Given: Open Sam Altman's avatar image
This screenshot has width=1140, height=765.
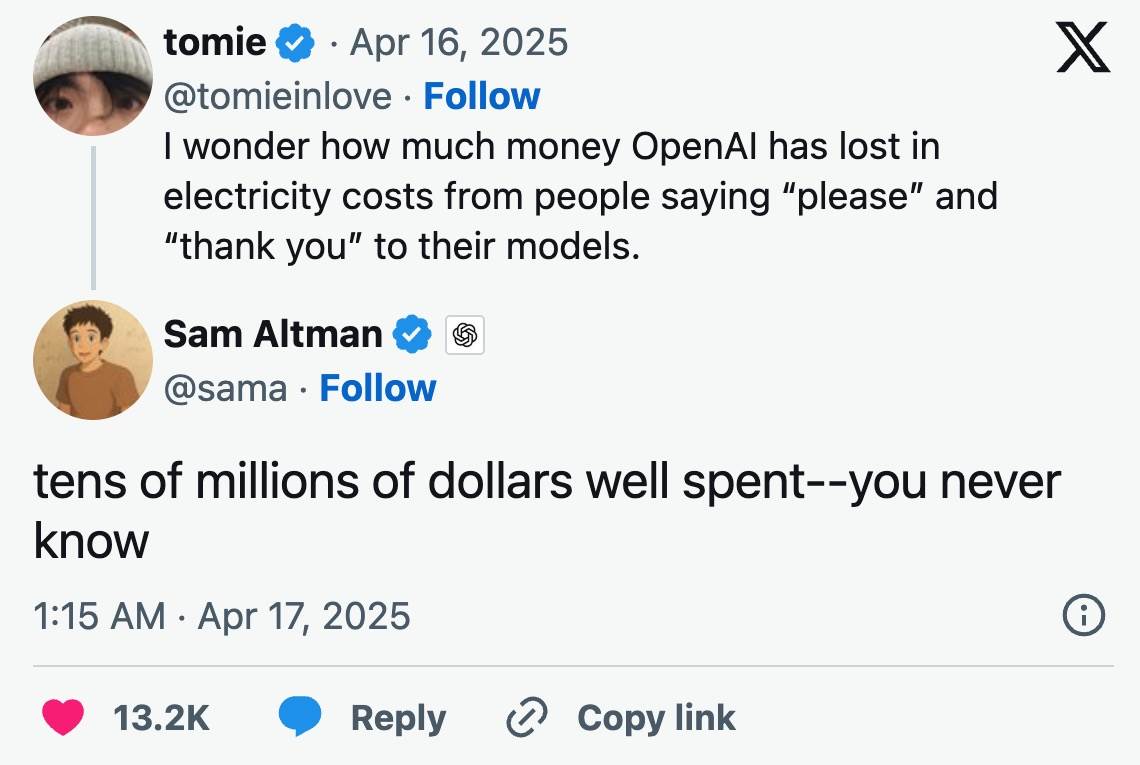Looking at the screenshot, I should coord(93,360).
